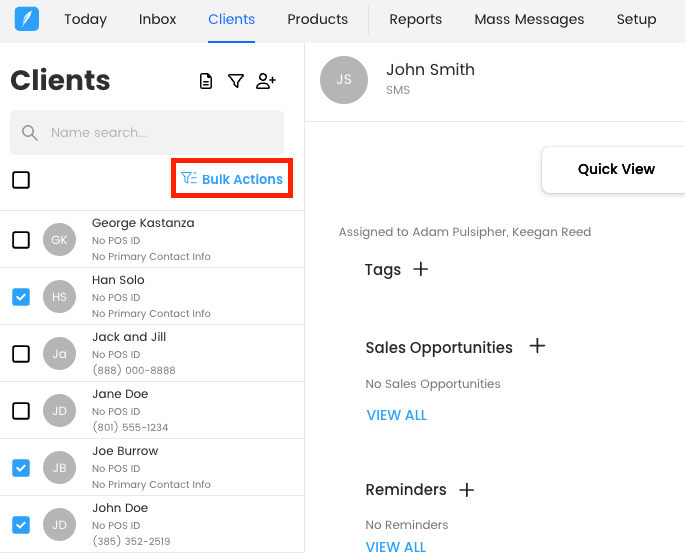The height and width of the screenshot is (553, 685).
Task: Click the Name search field
Action: point(147,132)
